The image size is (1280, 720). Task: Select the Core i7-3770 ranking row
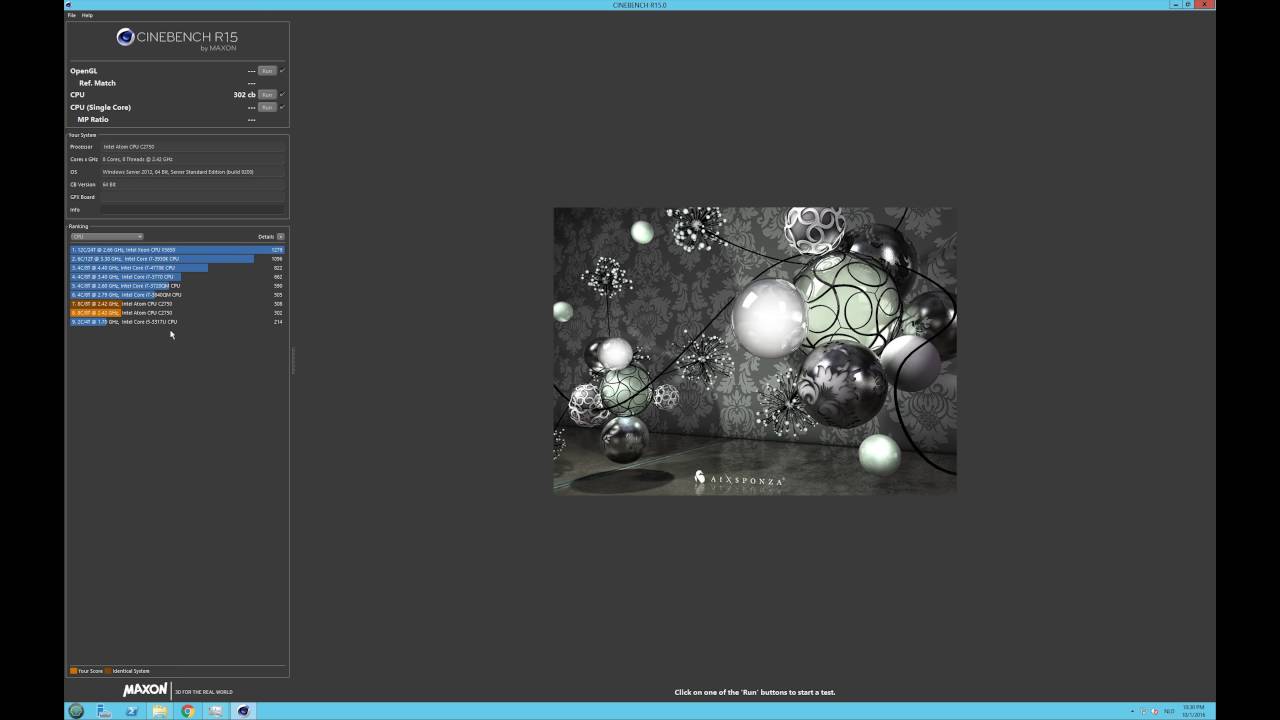177,277
